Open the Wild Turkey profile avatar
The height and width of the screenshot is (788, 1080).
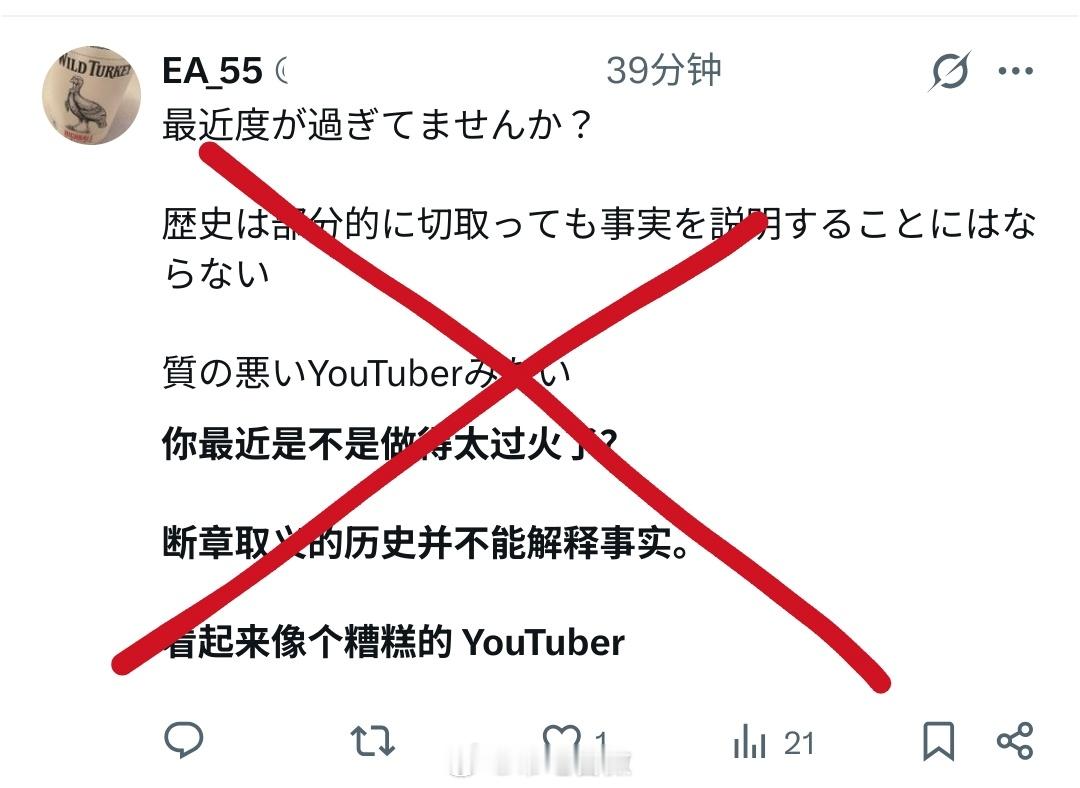pyautogui.click(x=92, y=95)
